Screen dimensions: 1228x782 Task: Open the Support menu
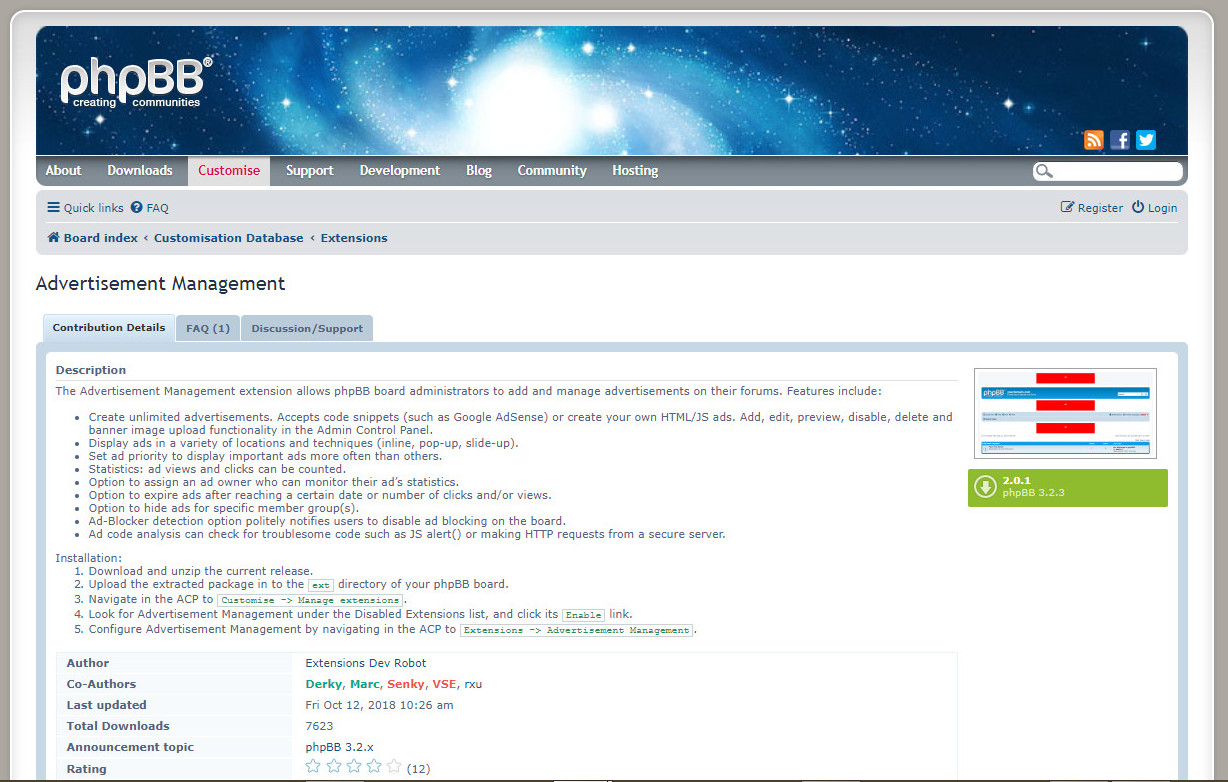310,171
